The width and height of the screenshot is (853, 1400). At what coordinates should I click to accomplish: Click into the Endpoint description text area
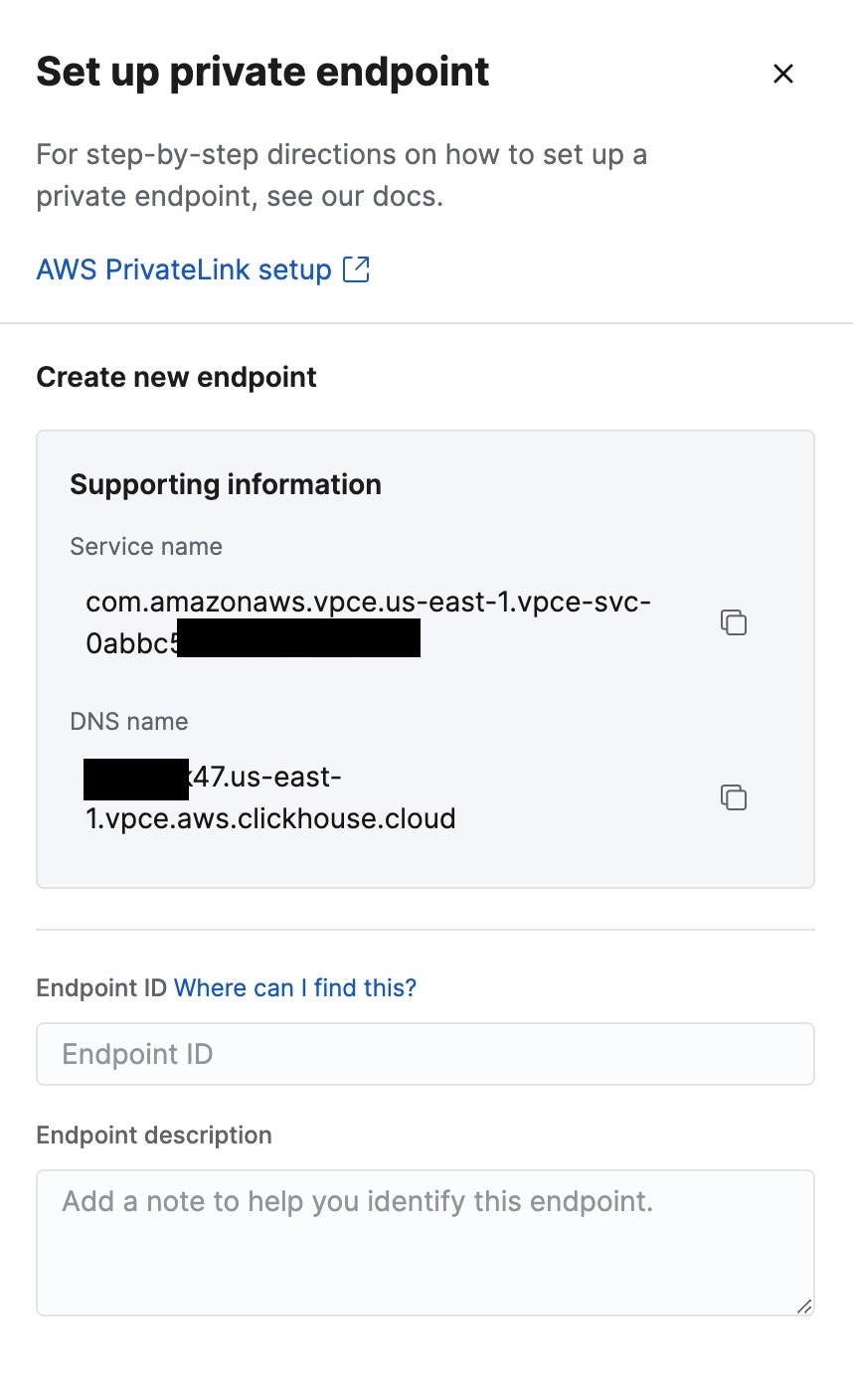426,1243
